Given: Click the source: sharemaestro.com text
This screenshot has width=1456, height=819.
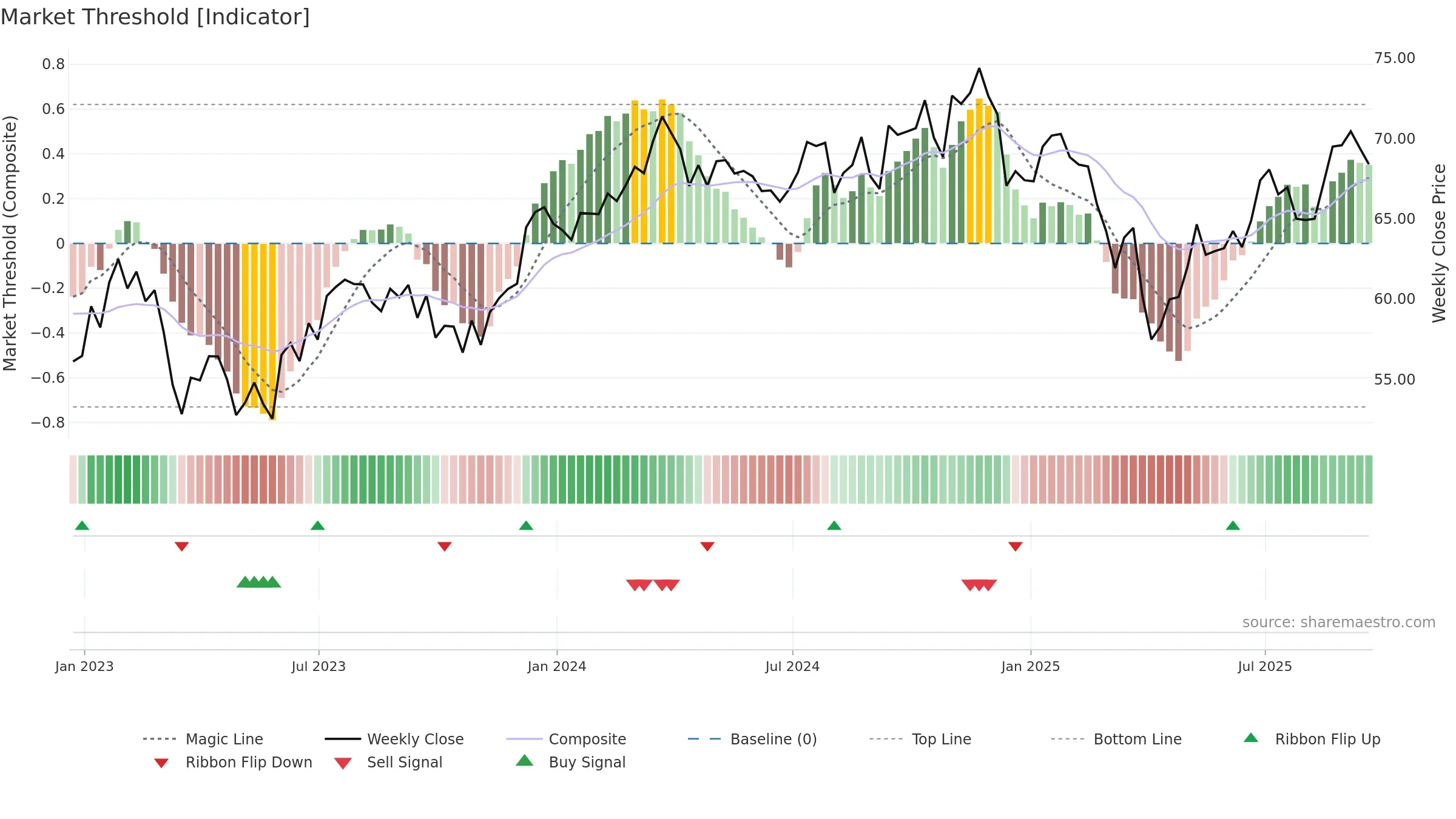Looking at the screenshot, I should 1339,622.
